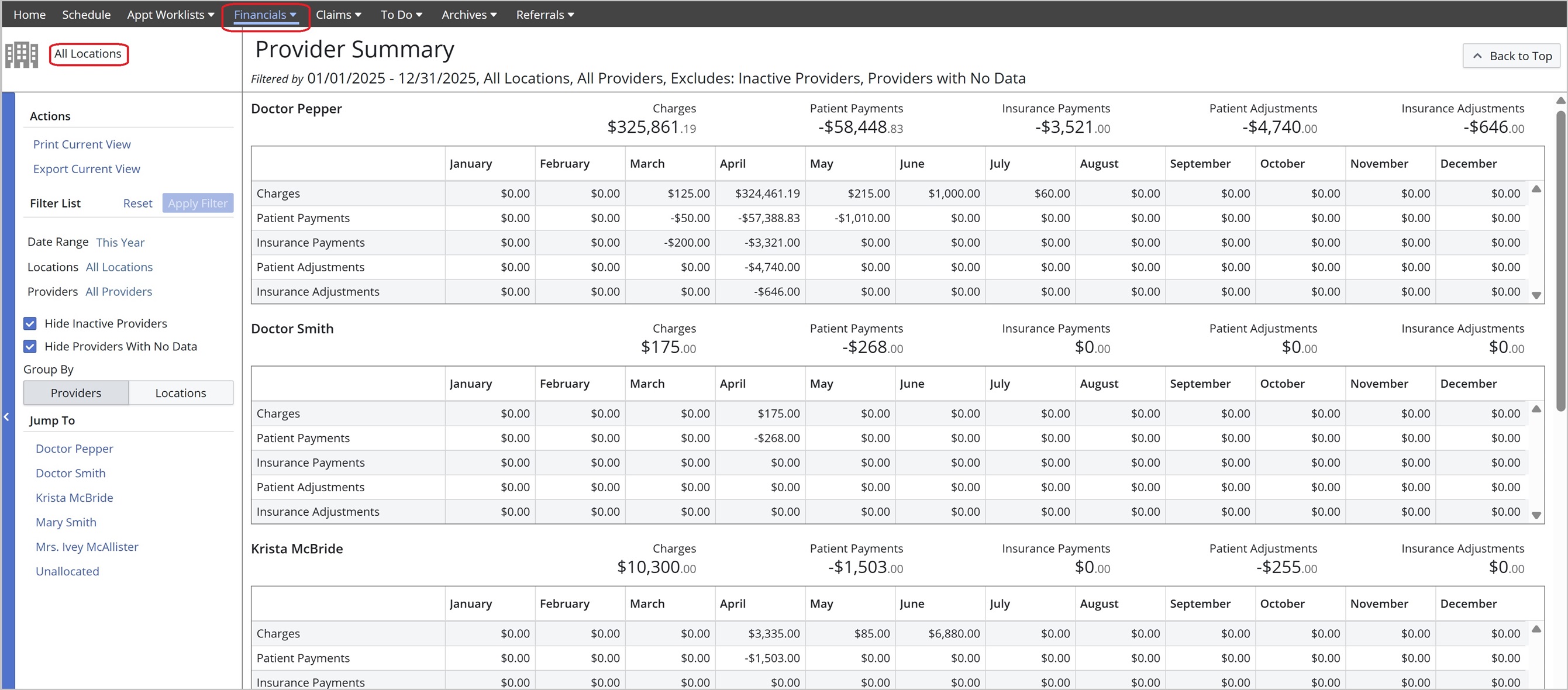Viewport: 1568px width, 690px height.
Task: Change Locations filter All Locations
Action: (119, 267)
